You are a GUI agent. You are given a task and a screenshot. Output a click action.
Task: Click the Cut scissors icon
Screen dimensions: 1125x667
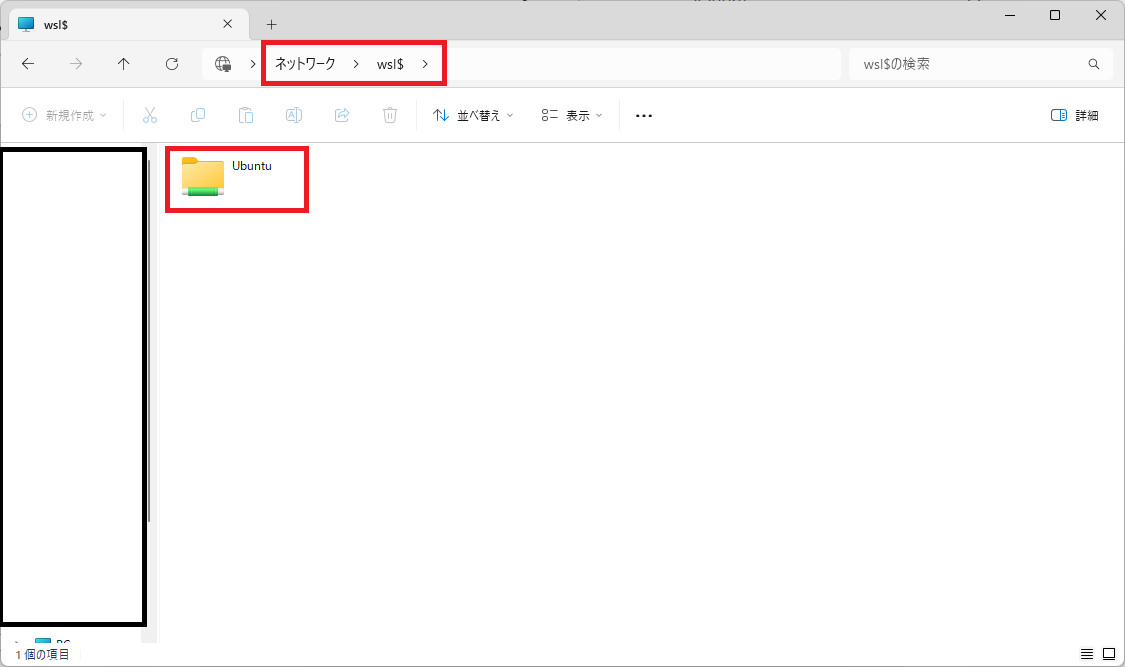tap(150, 115)
